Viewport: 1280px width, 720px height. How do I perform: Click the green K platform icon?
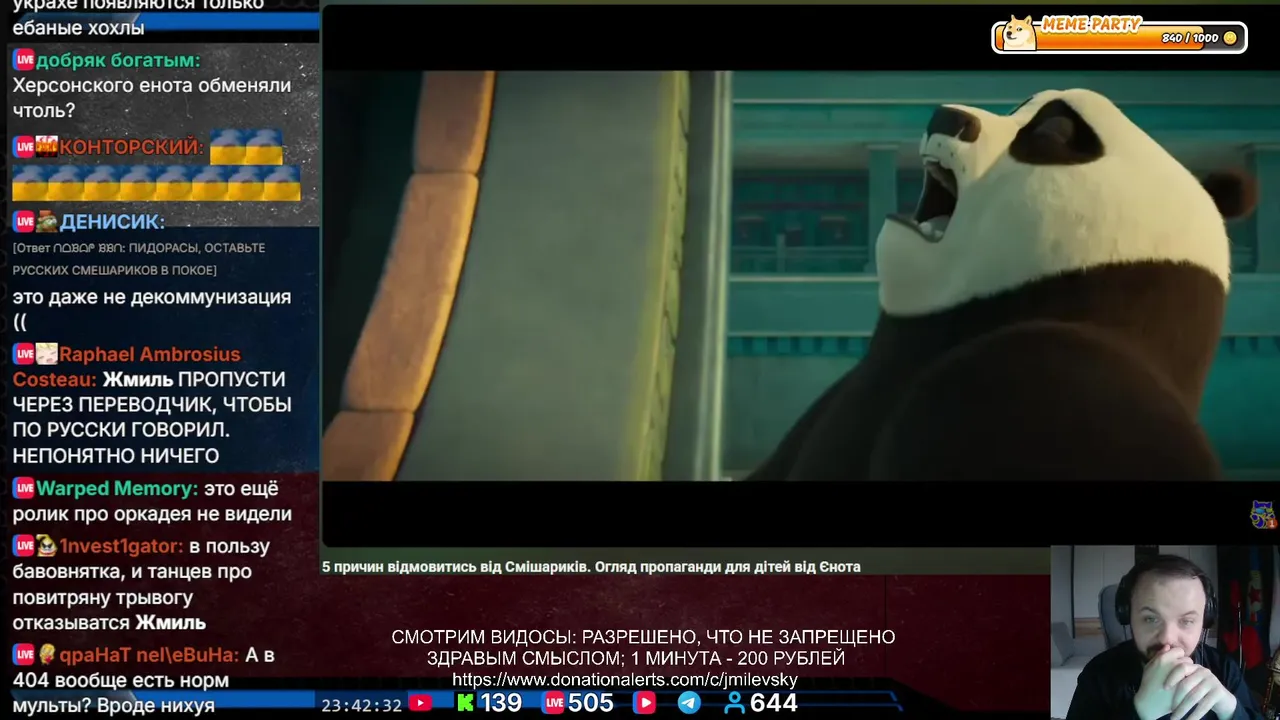465,703
